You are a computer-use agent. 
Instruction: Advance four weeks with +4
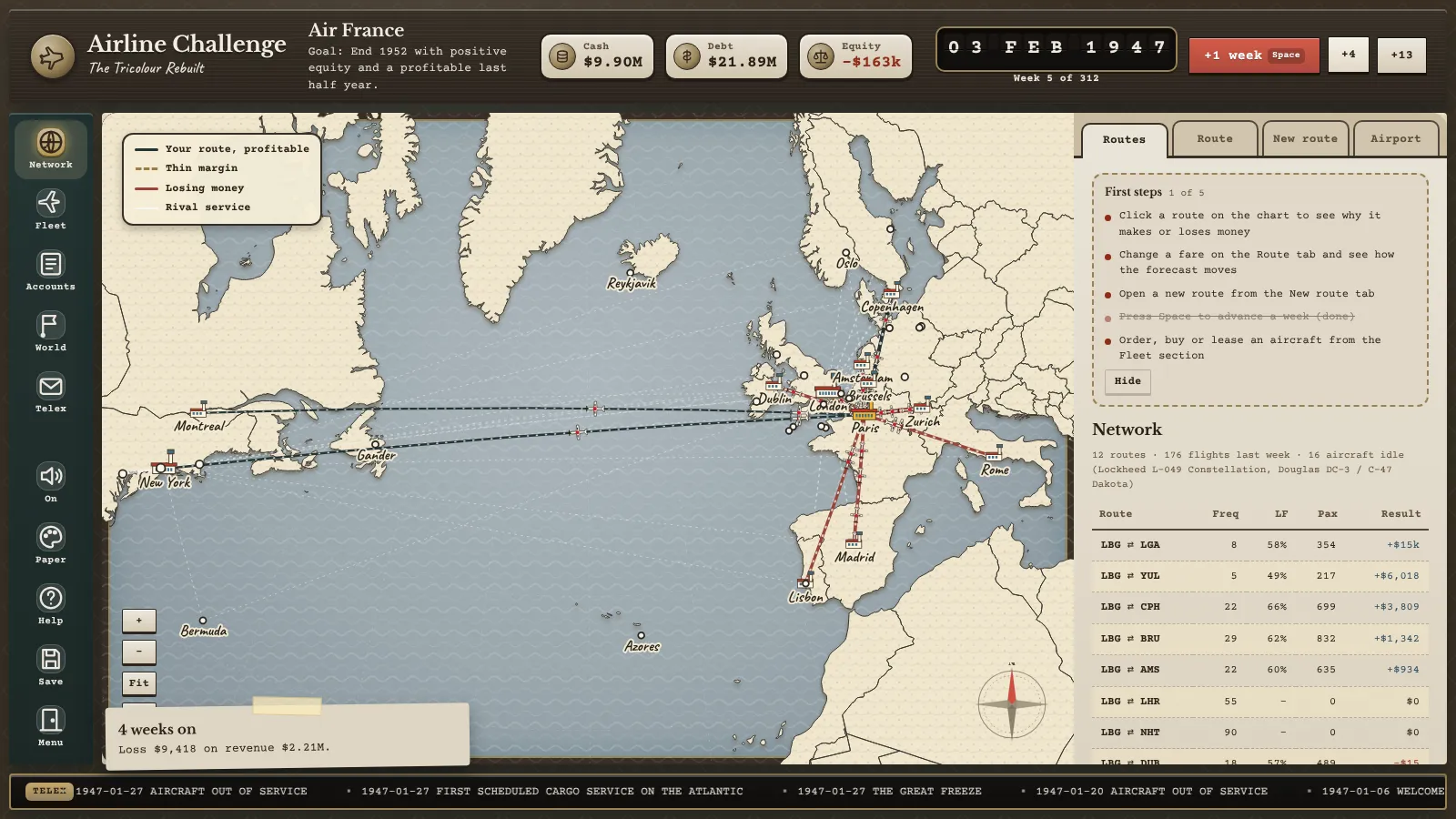click(1349, 56)
